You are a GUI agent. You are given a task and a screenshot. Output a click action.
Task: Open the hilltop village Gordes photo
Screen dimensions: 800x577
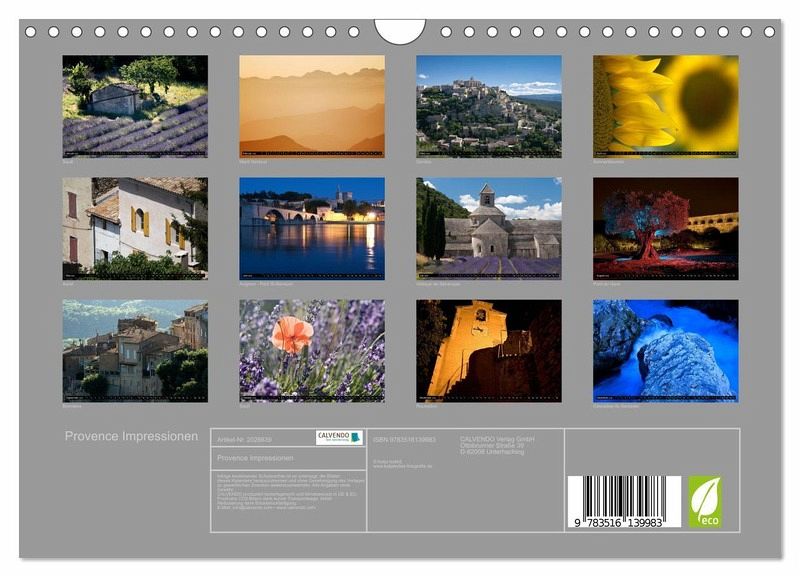coord(488,105)
